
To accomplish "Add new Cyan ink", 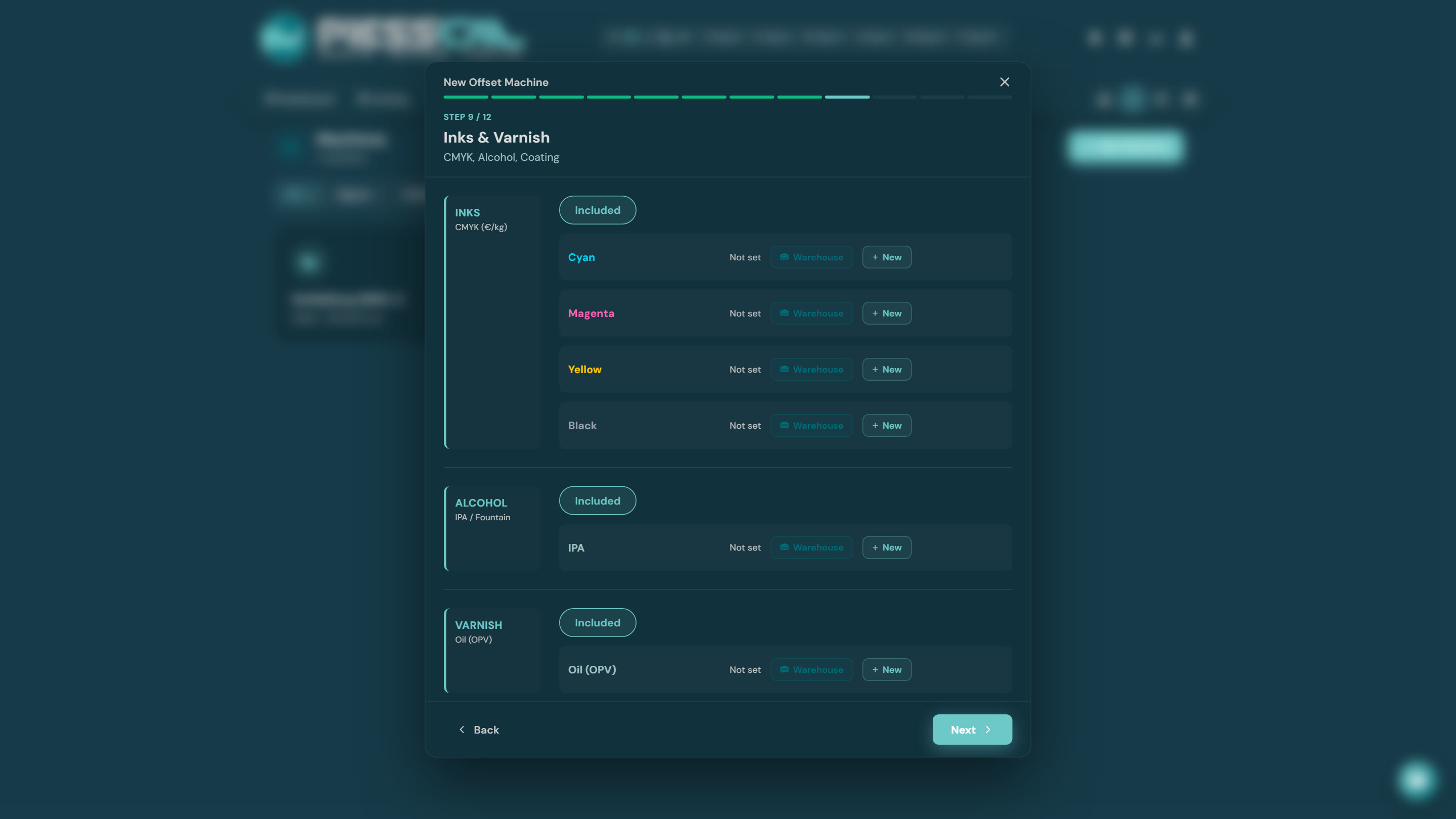I will tap(886, 257).
